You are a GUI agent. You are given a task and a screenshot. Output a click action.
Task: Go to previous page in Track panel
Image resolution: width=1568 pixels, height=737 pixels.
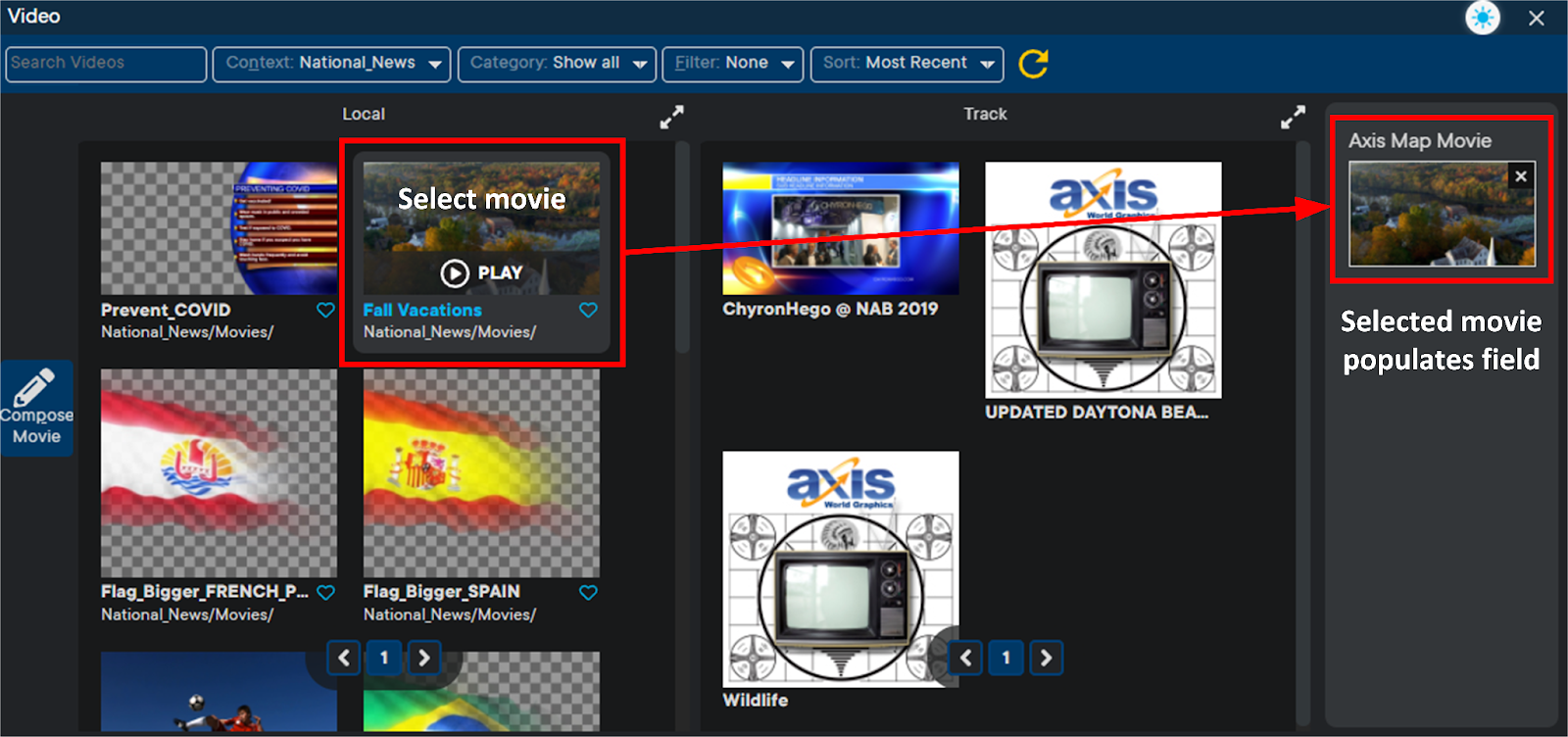tap(965, 658)
